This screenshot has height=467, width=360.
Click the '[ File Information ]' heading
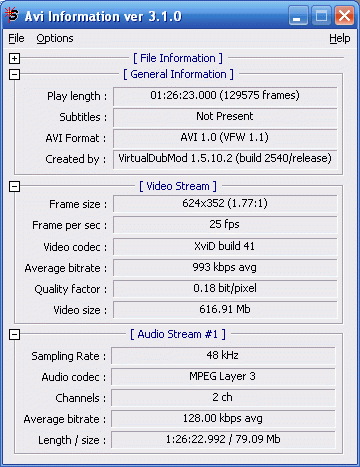tap(178, 58)
